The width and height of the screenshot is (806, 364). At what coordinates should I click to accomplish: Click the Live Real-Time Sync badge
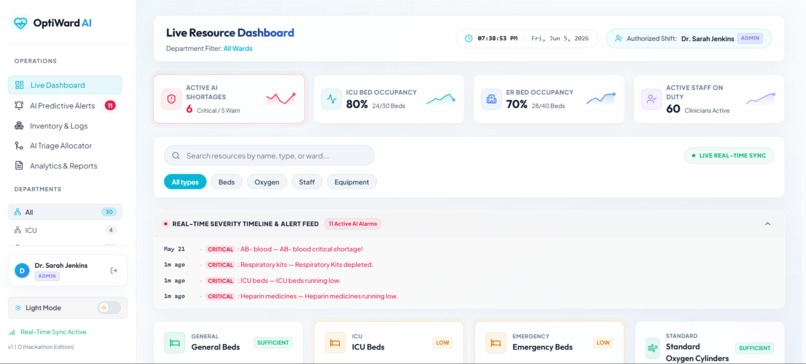coord(729,155)
